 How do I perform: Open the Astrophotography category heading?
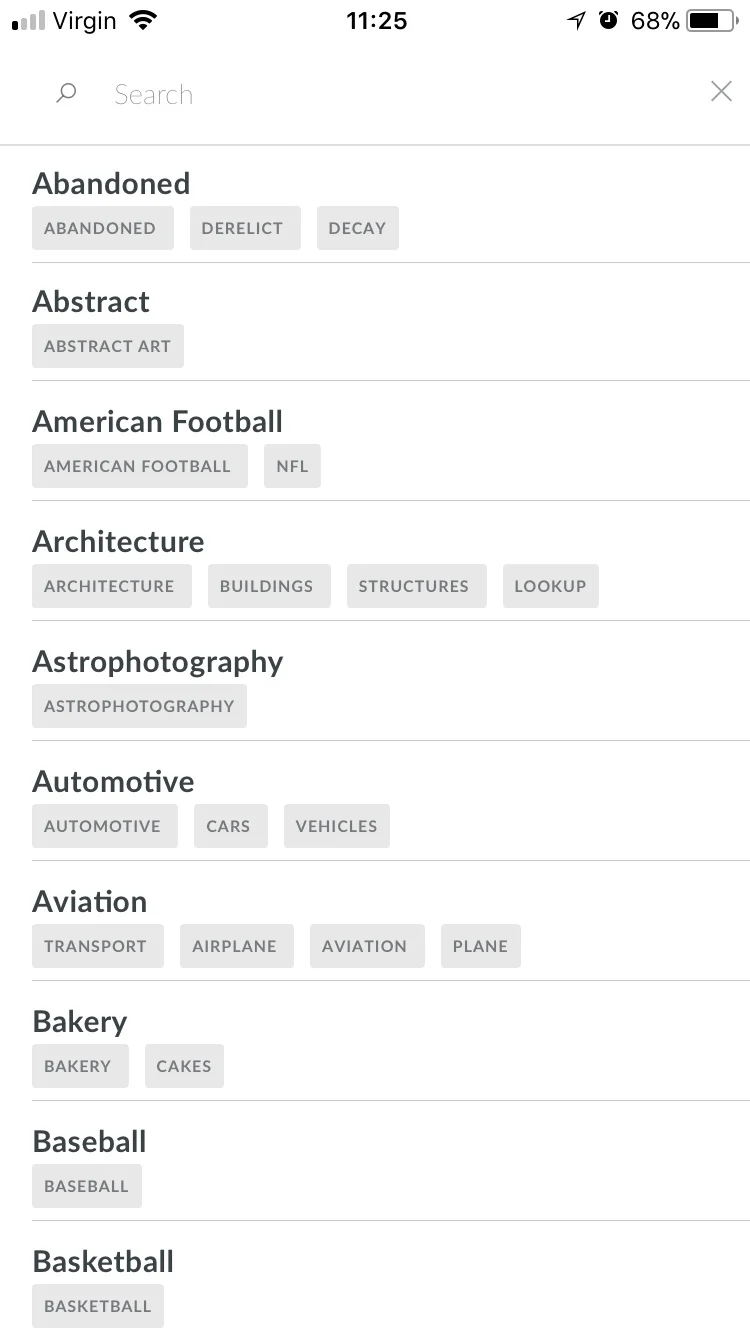(x=158, y=662)
